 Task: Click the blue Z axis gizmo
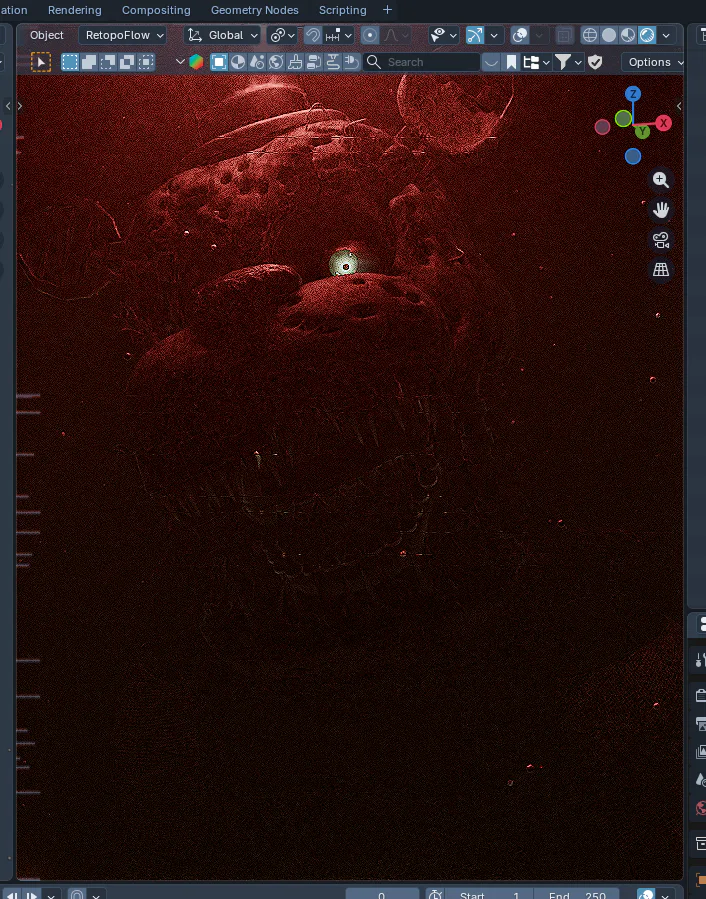633,94
